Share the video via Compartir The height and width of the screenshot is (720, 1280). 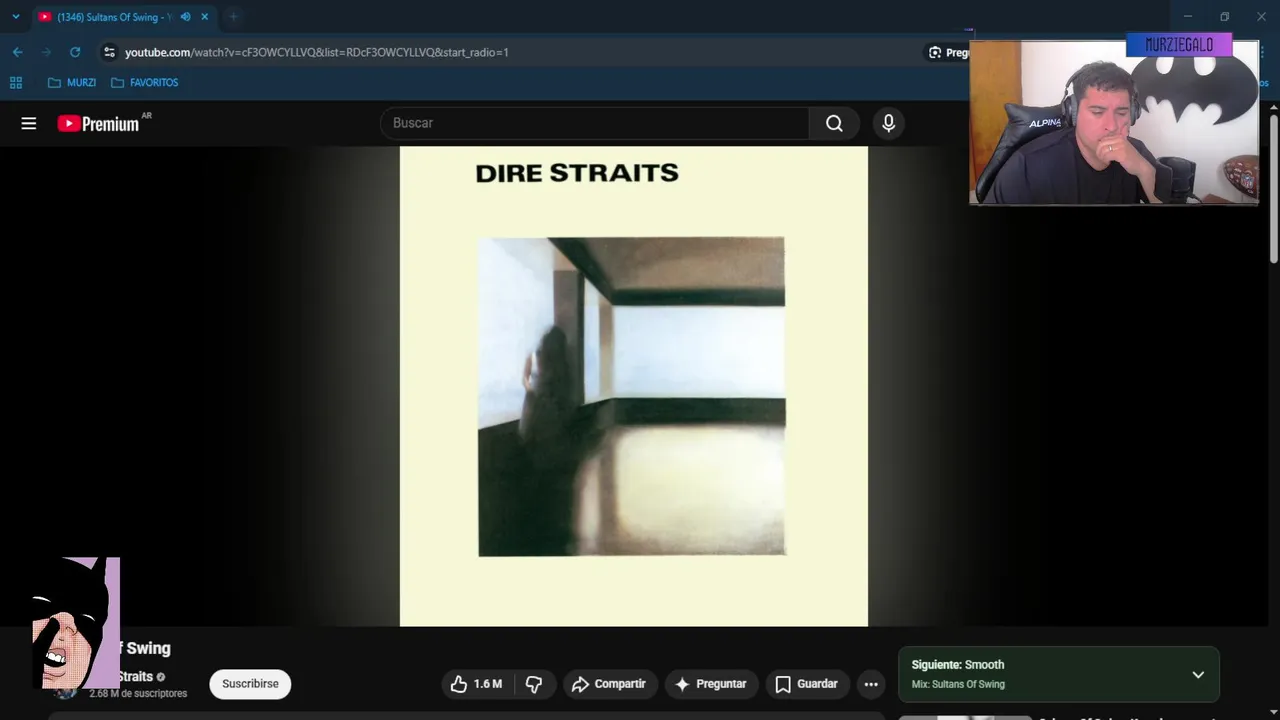click(x=609, y=684)
